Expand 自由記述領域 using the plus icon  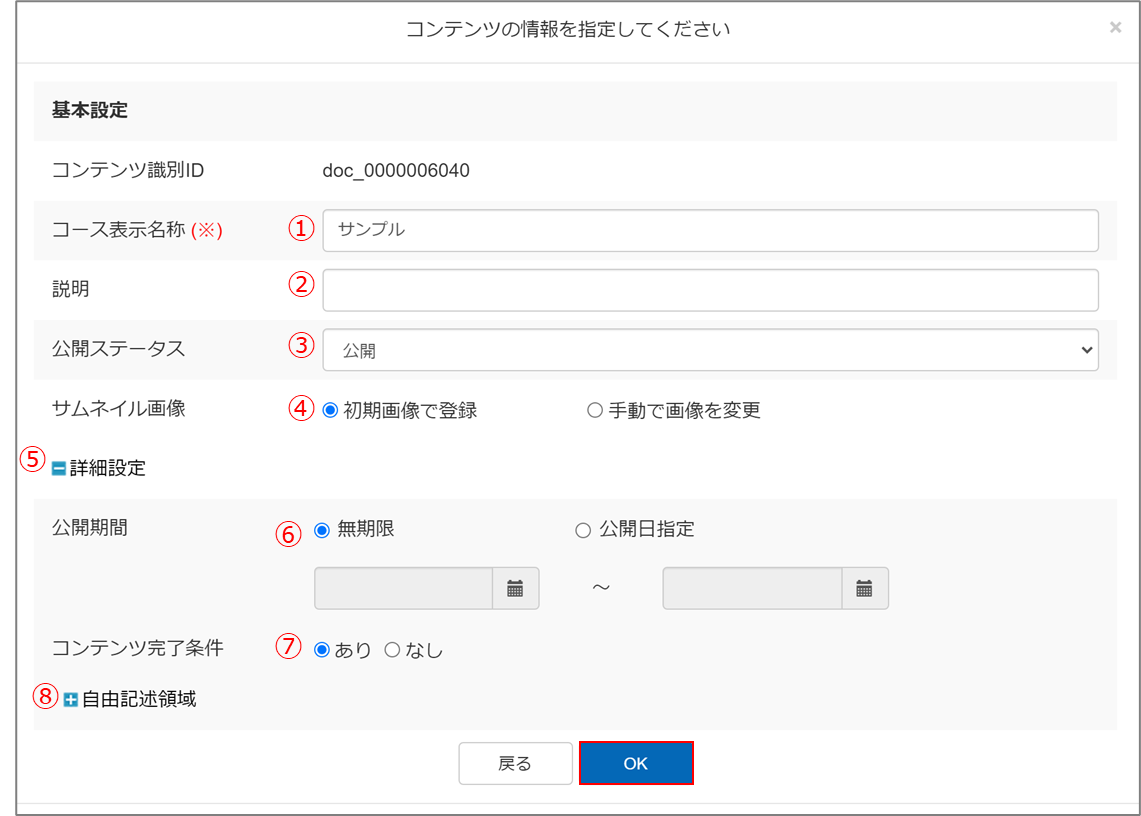click(x=71, y=700)
